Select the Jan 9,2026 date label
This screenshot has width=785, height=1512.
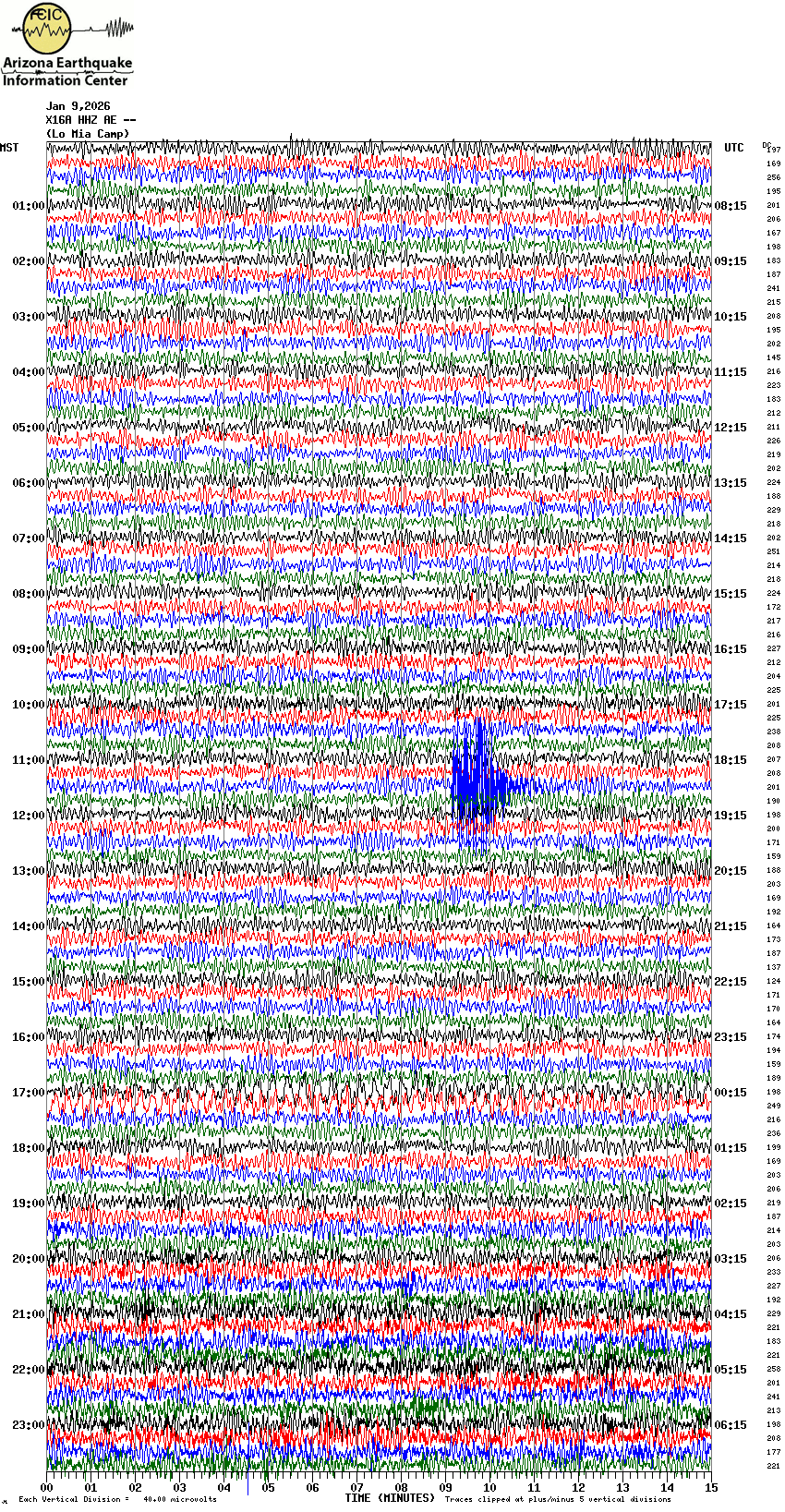click(x=78, y=106)
